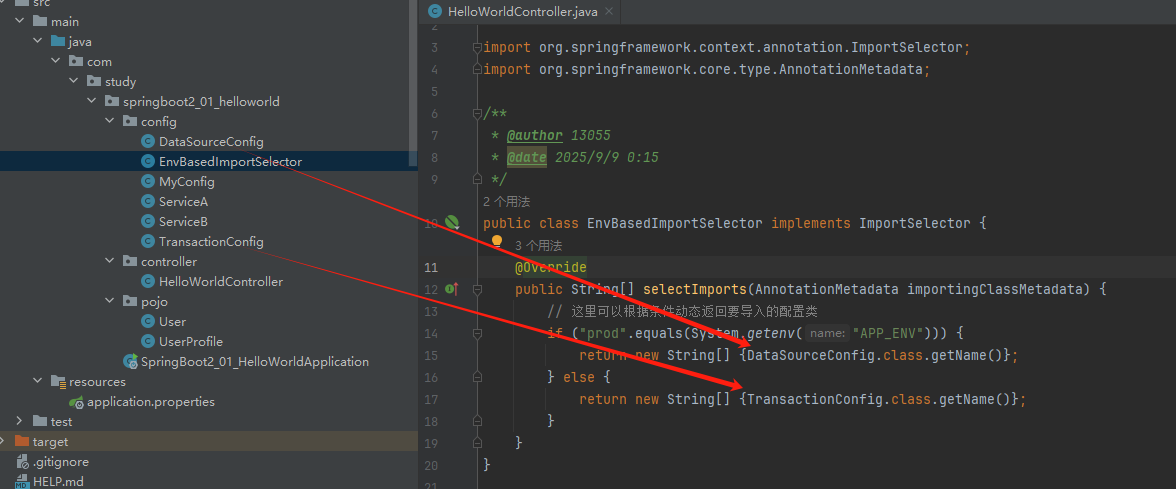Click the resources folder icon
This screenshot has width=1176, height=489.
58,381
